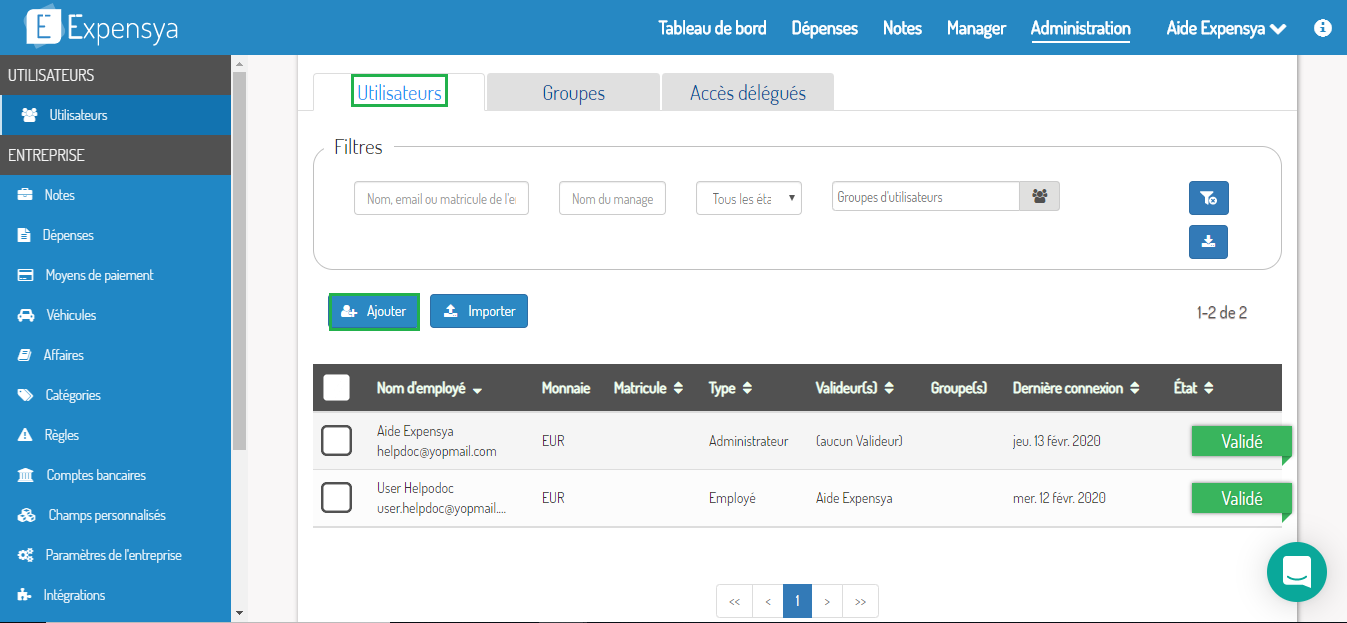Expand the Aide Expensya account menu
The width and height of the screenshot is (1347, 623).
pyautogui.click(x=1226, y=28)
